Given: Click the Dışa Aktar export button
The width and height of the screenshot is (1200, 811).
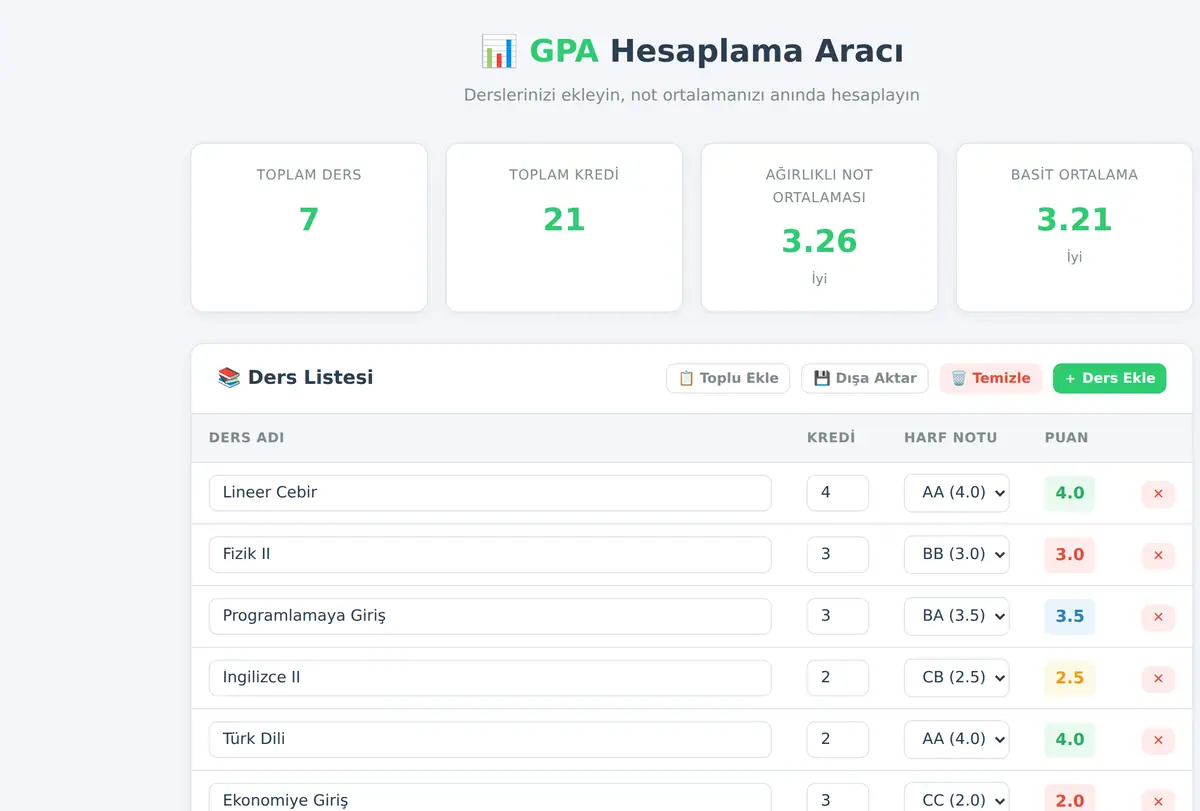Looking at the screenshot, I should click(x=865, y=378).
